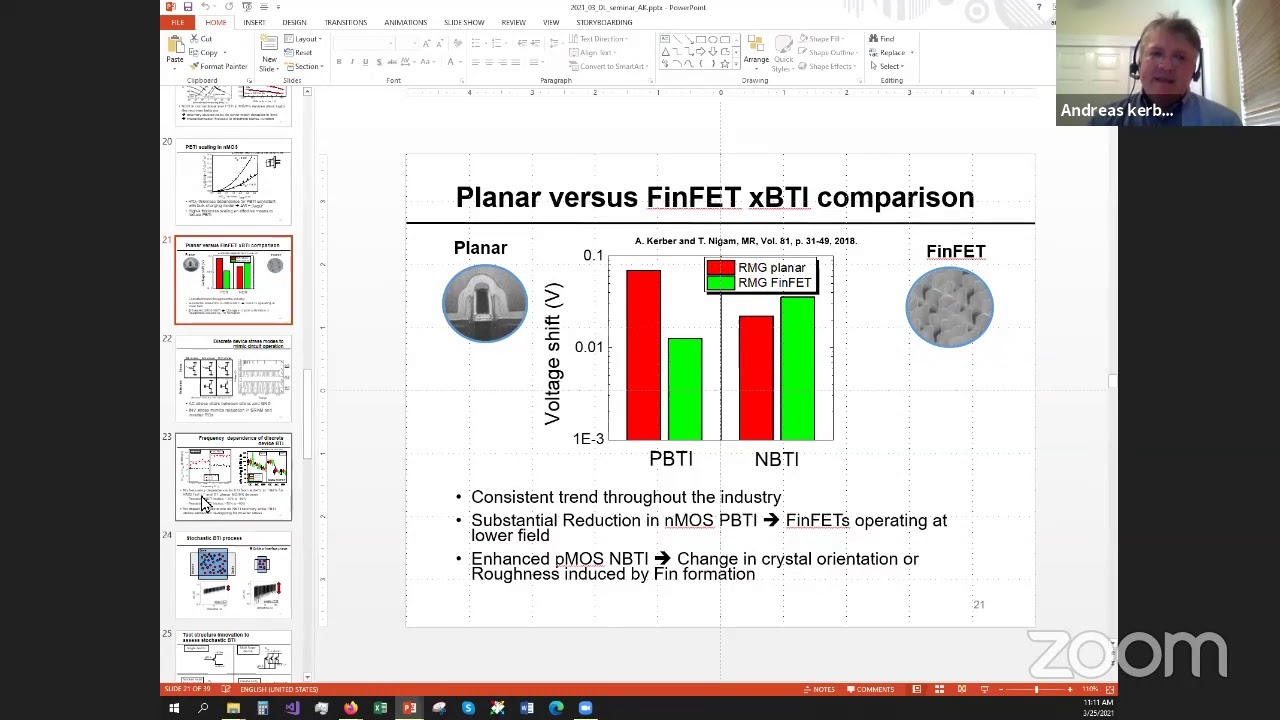
Task: Select slide 23 thumbnail Frequency dependence
Action: point(234,477)
